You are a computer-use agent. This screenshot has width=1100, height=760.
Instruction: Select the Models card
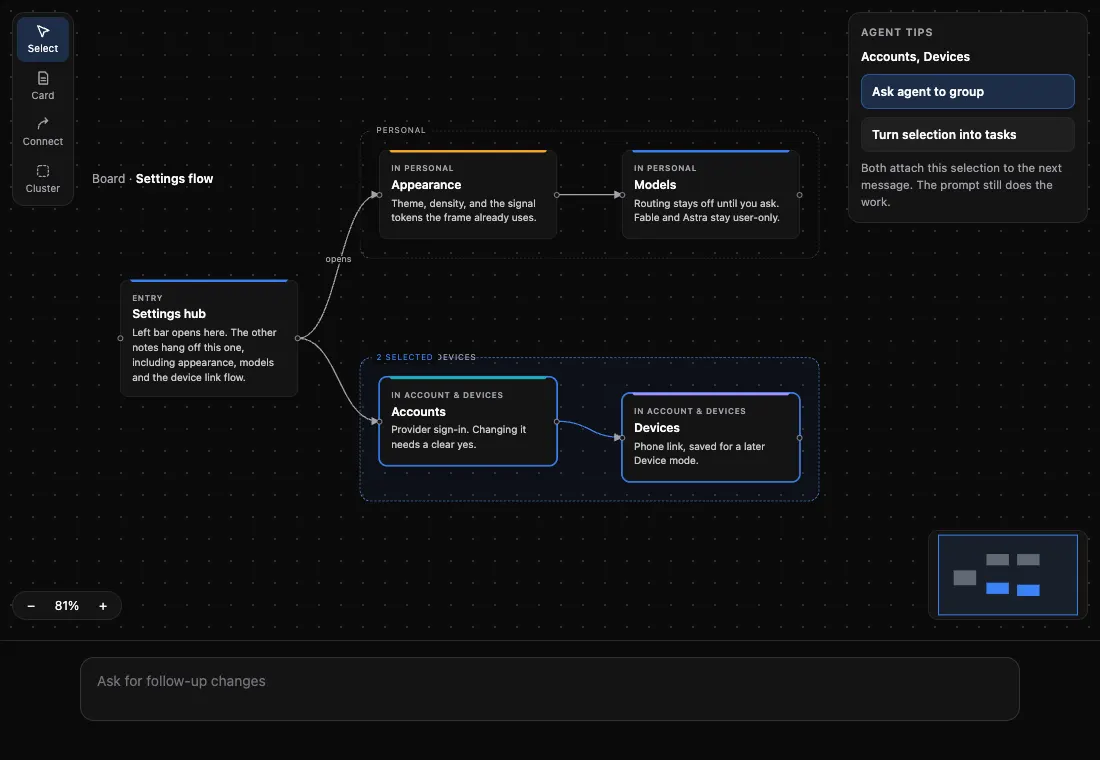pos(711,194)
